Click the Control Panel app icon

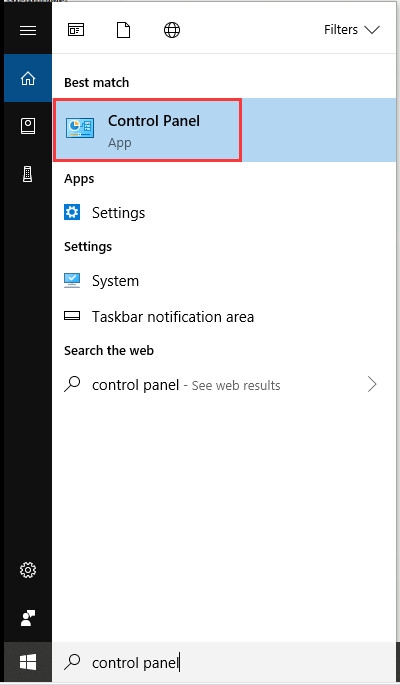point(80,128)
